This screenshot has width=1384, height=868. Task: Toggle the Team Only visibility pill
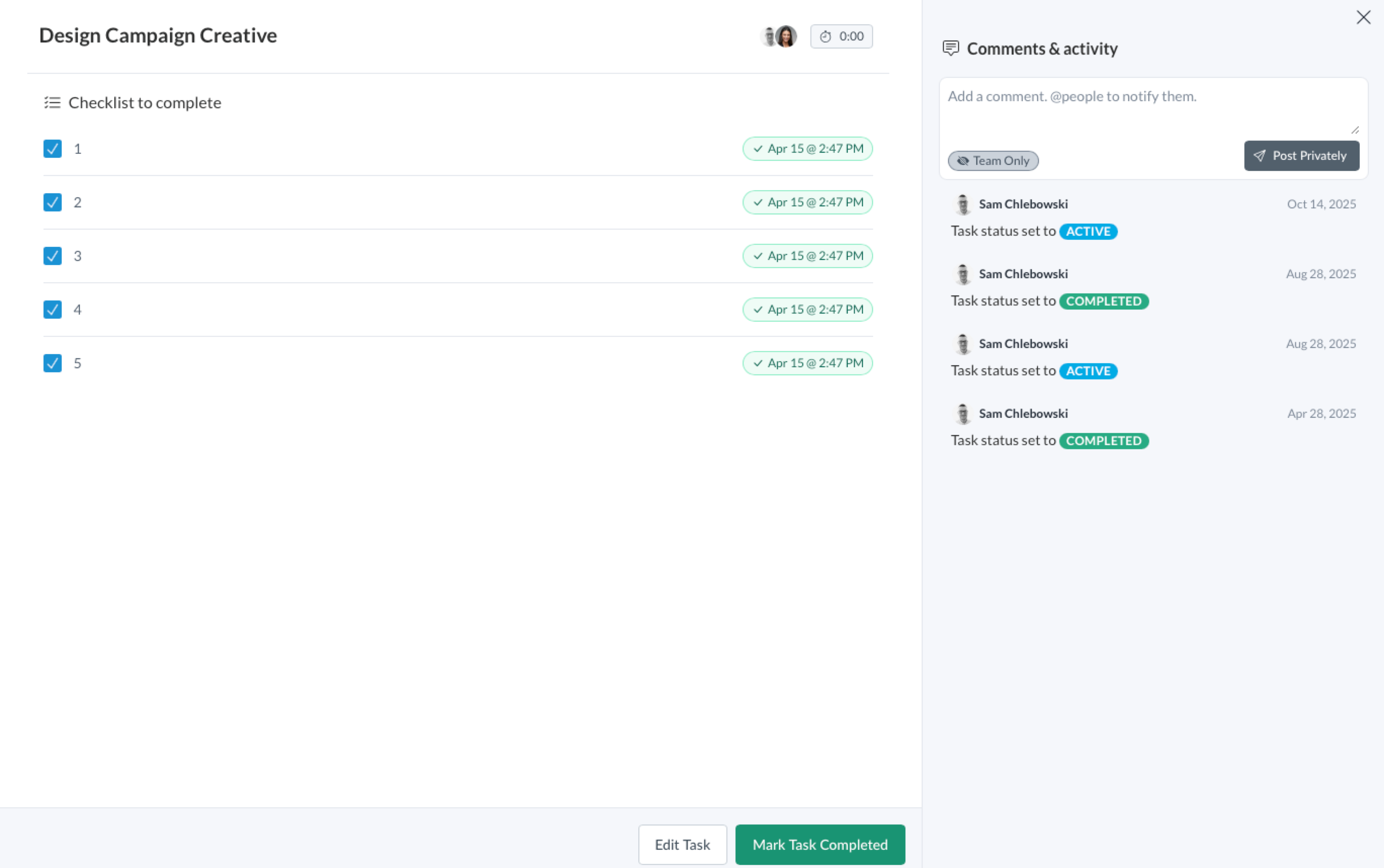coord(993,161)
